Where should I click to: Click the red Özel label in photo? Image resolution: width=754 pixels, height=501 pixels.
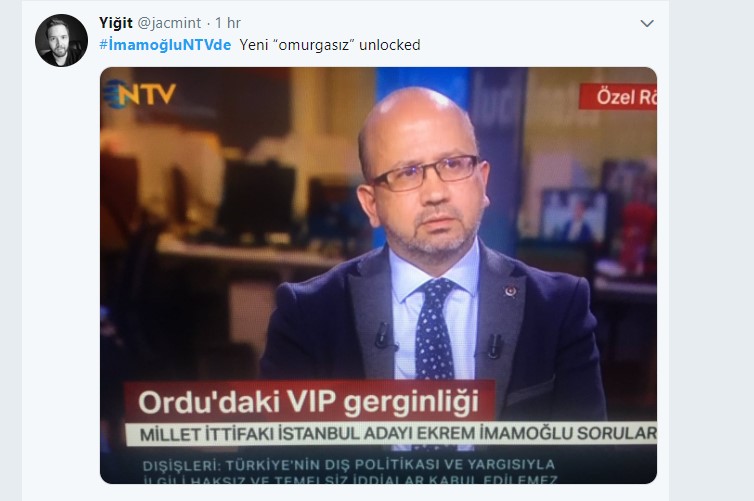pos(618,97)
